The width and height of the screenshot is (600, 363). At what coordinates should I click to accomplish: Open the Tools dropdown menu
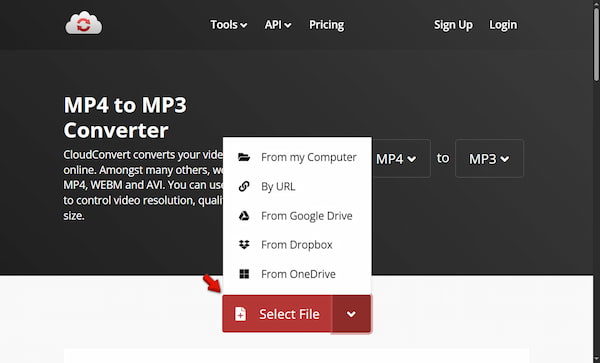[228, 25]
